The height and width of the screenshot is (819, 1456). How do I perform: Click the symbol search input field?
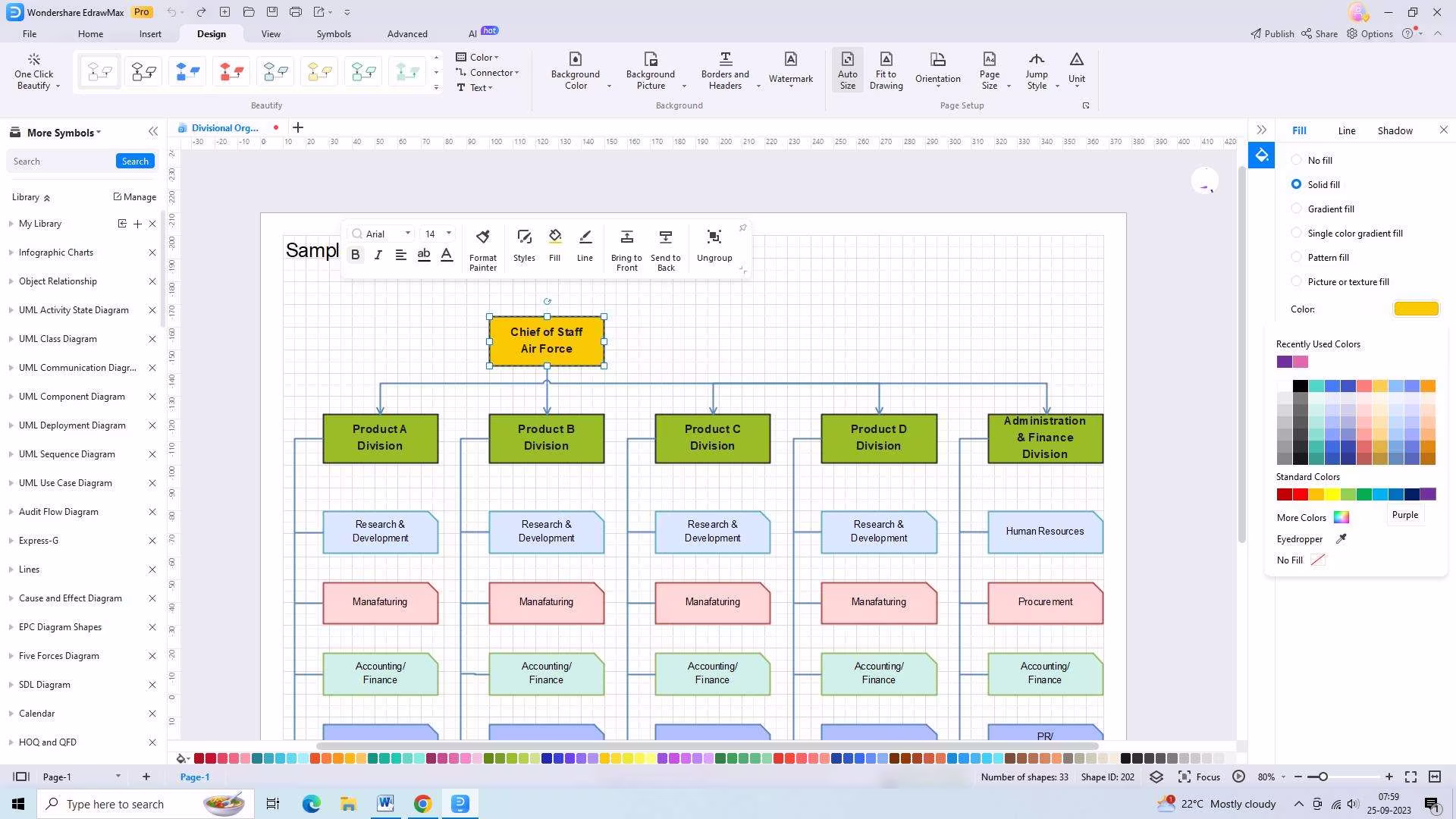(61, 162)
